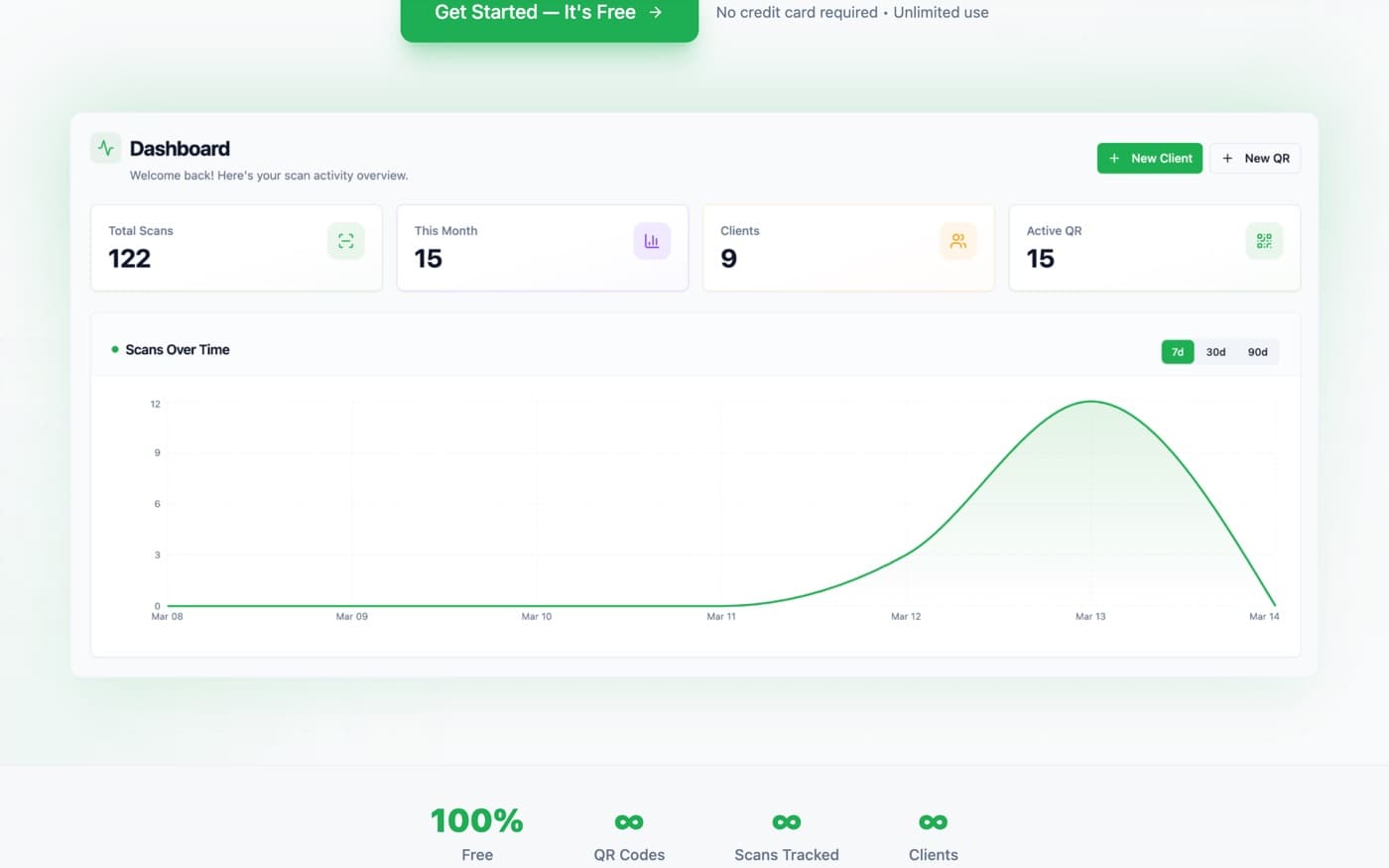Click the Dashboard activity pulse icon
The width and height of the screenshot is (1389, 868).
coord(105,148)
